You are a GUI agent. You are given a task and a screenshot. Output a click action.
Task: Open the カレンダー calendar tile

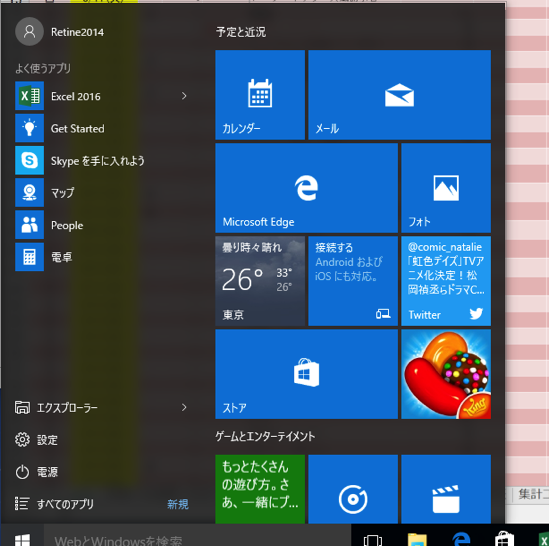click(x=260, y=95)
